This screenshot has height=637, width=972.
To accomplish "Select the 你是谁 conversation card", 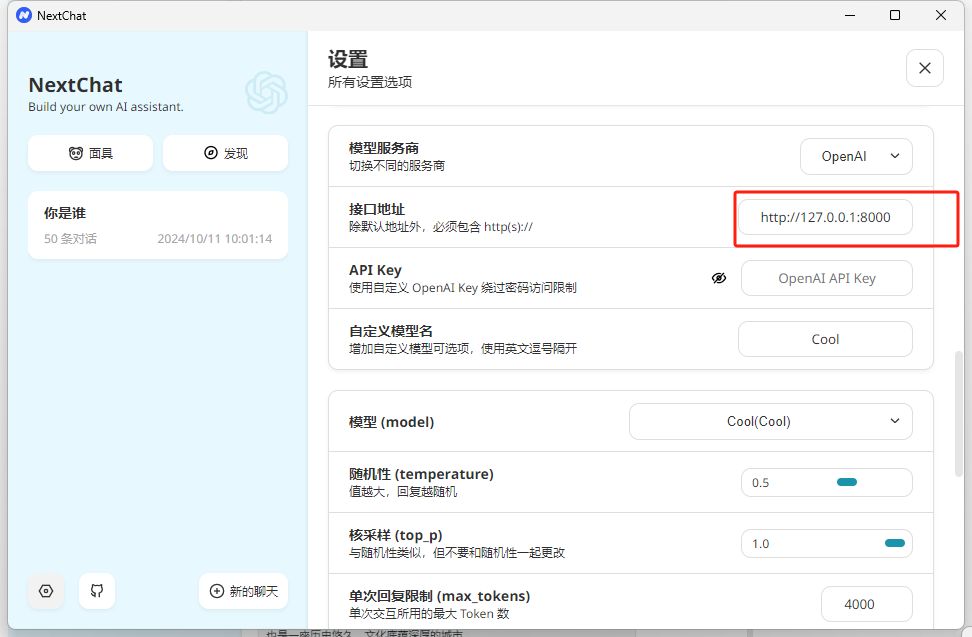I will tap(158, 225).
